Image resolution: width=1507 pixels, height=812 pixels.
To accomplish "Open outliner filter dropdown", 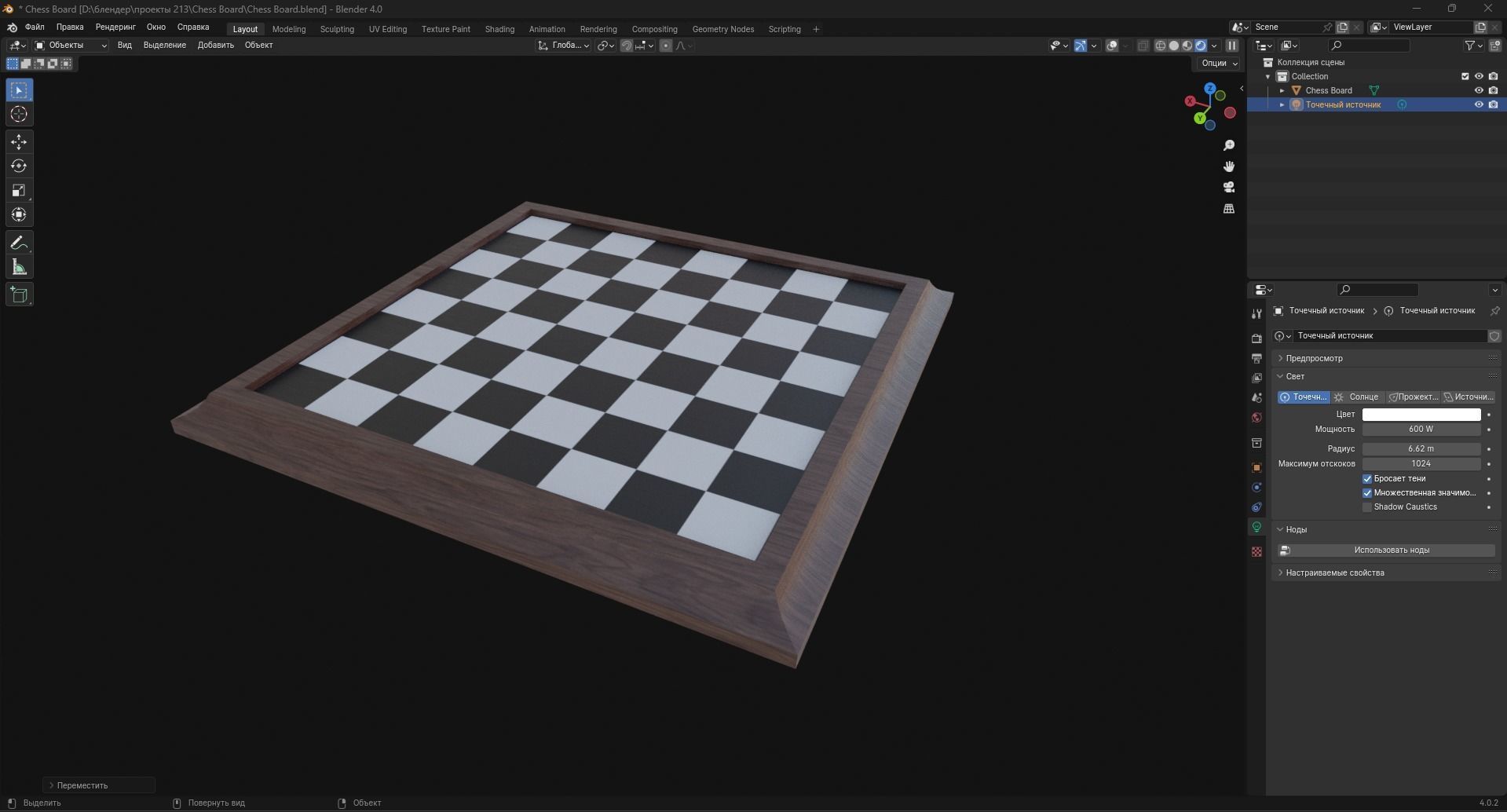I will coord(1473,46).
